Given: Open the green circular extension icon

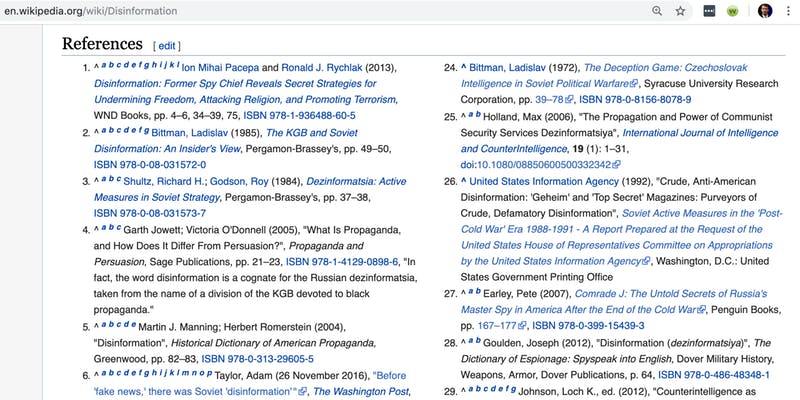Looking at the screenshot, I should (x=732, y=11).
